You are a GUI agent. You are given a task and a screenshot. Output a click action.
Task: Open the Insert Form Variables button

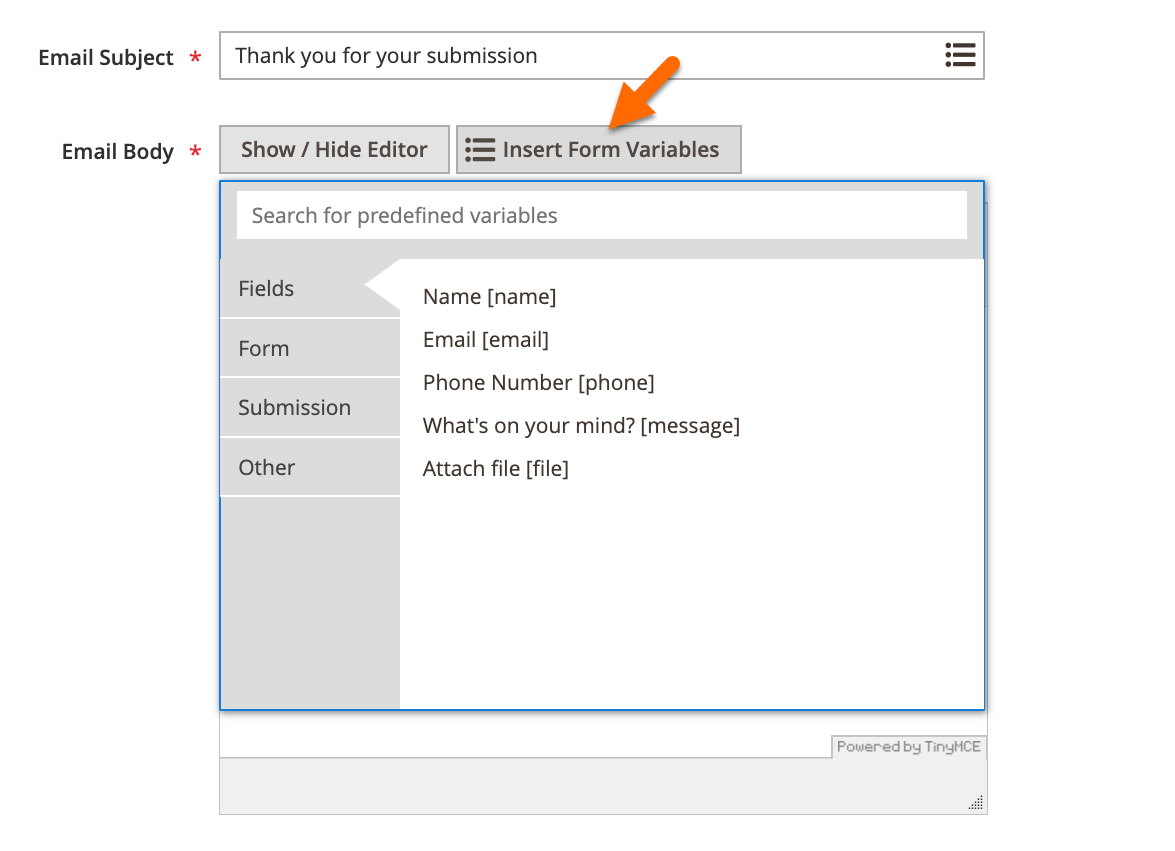[599, 150]
